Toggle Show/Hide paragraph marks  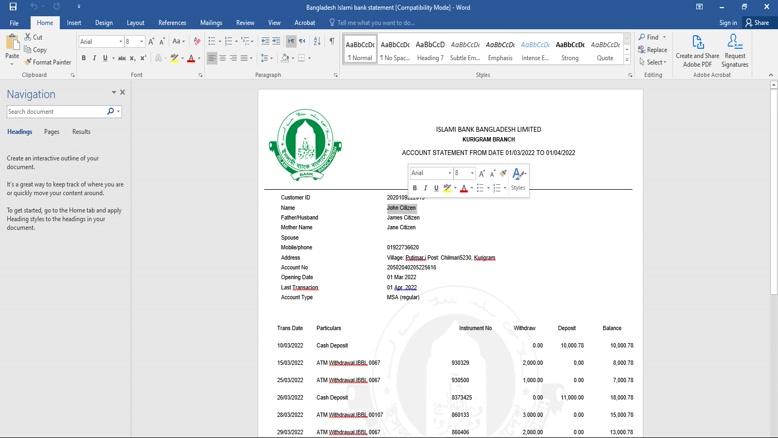tap(332, 41)
